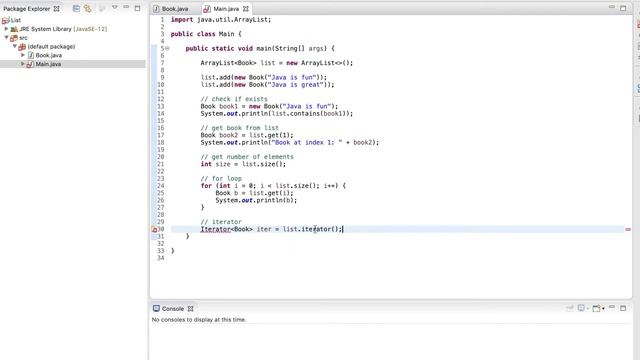
Task: Collapse the src folder
Action: coord(6,38)
